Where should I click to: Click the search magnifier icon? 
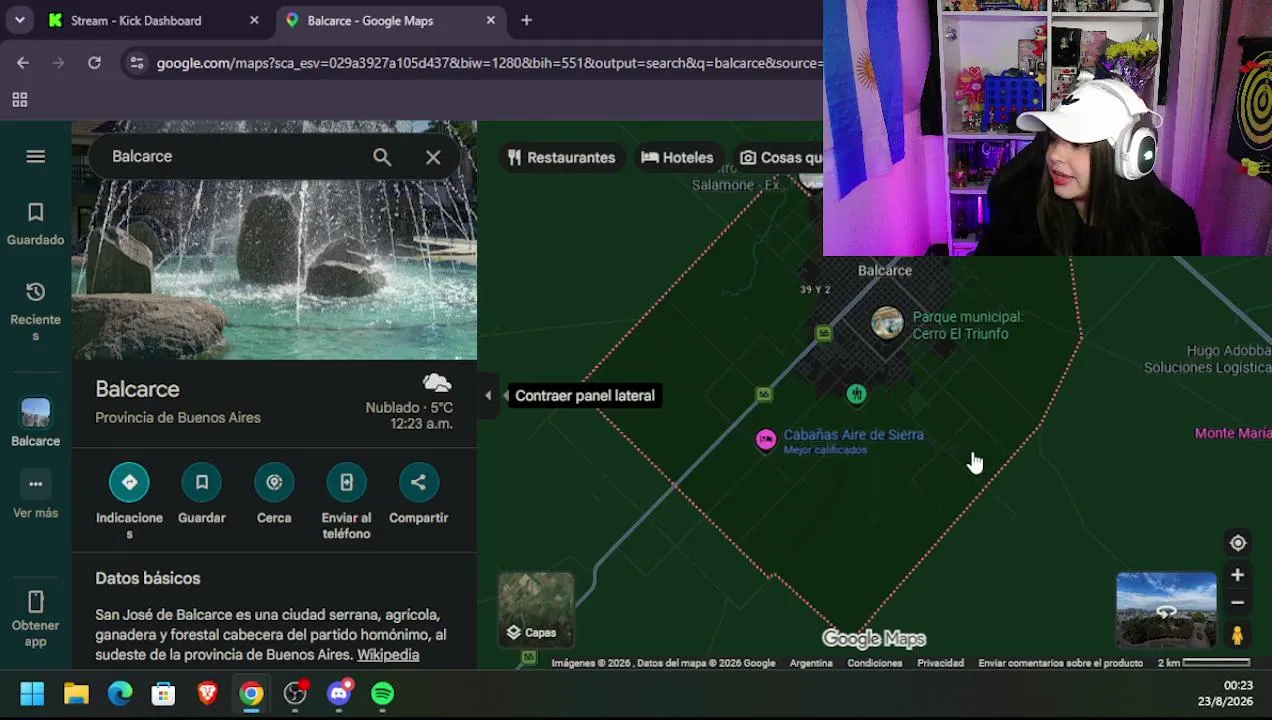coord(382,157)
